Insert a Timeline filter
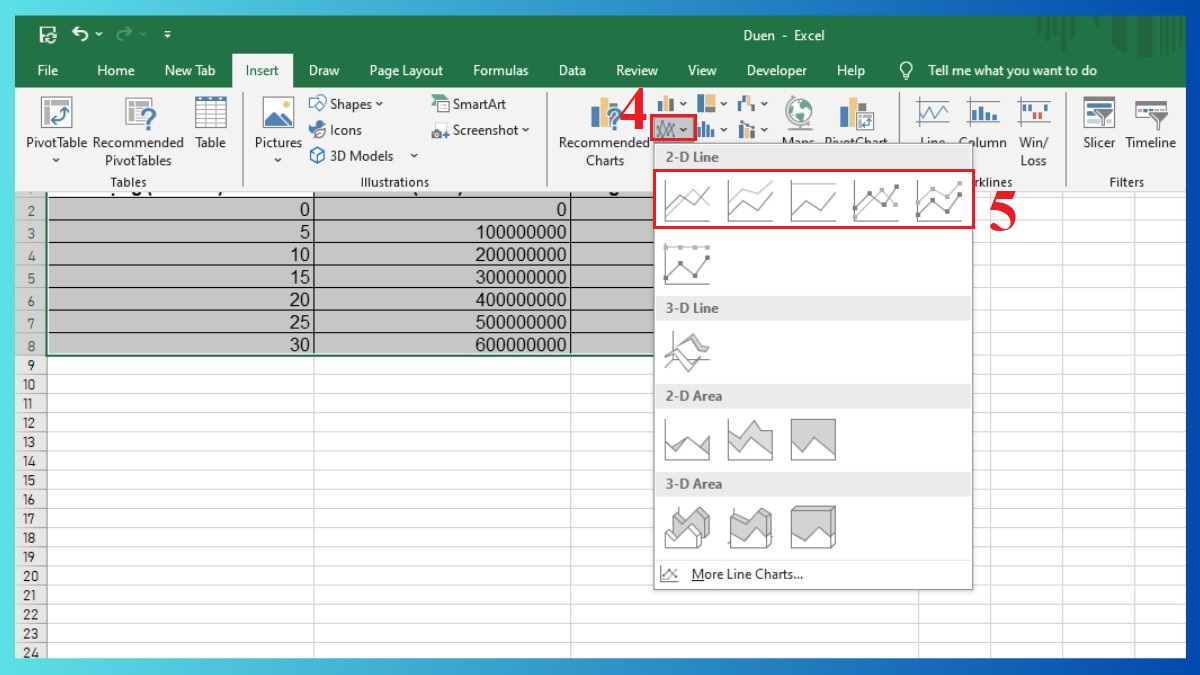Viewport: 1200px width, 675px height. click(x=1150, y=125)
